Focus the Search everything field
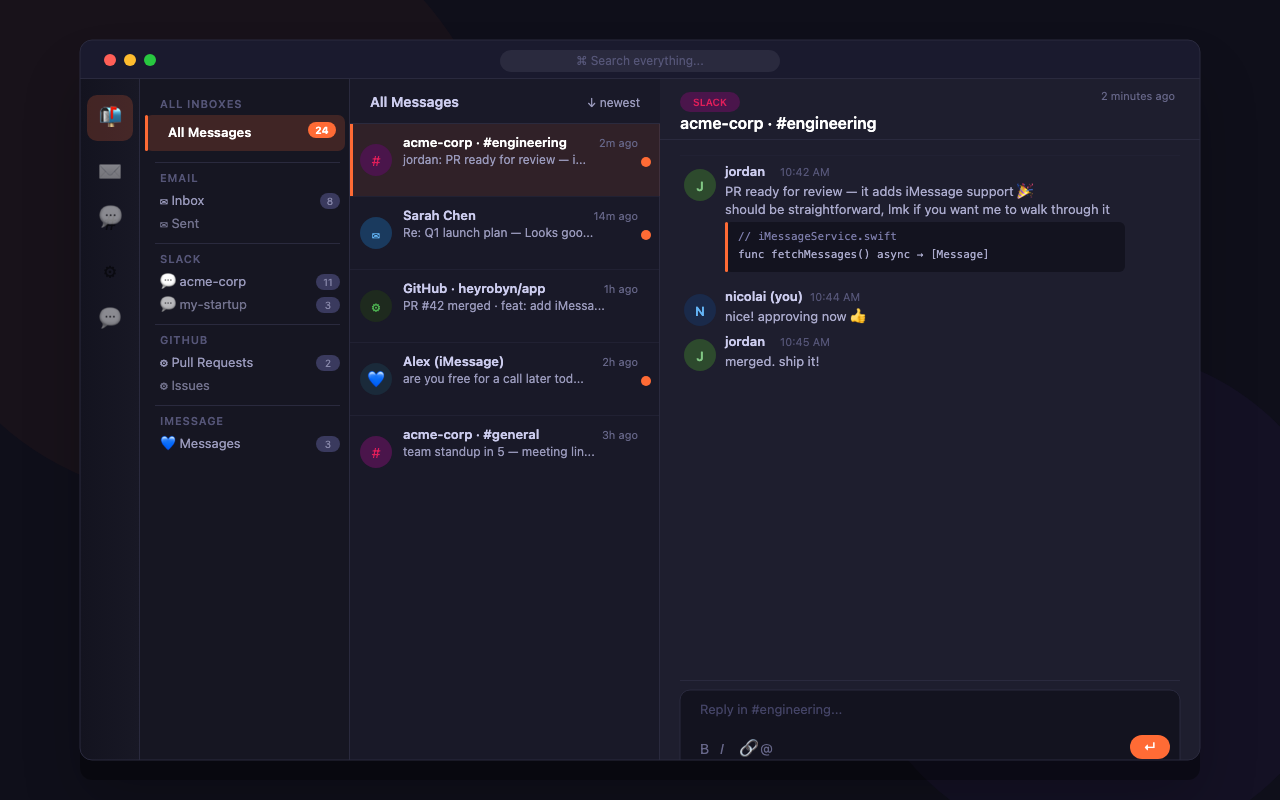The image size is (1280, 800). click(640, 61)
